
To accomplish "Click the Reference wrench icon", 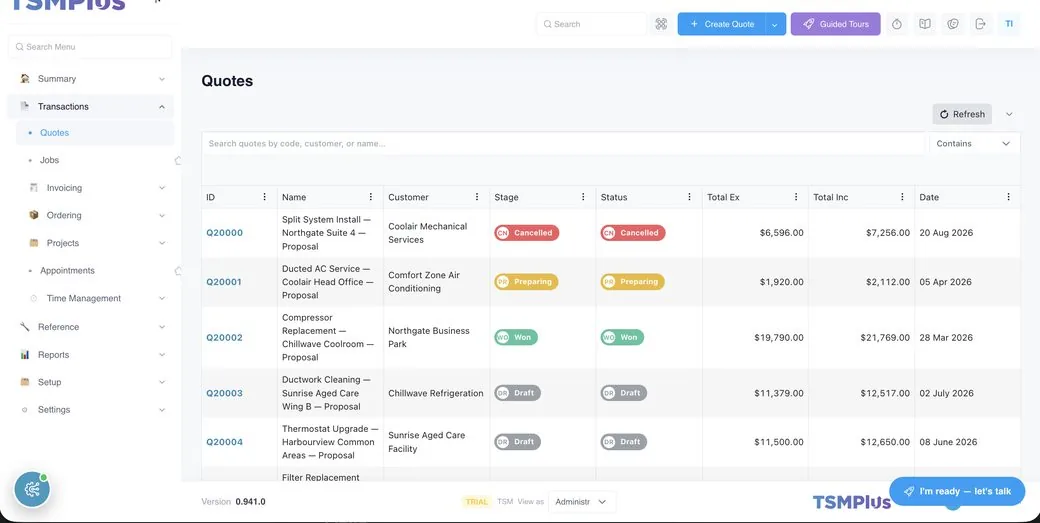I will tap(25, 327).
